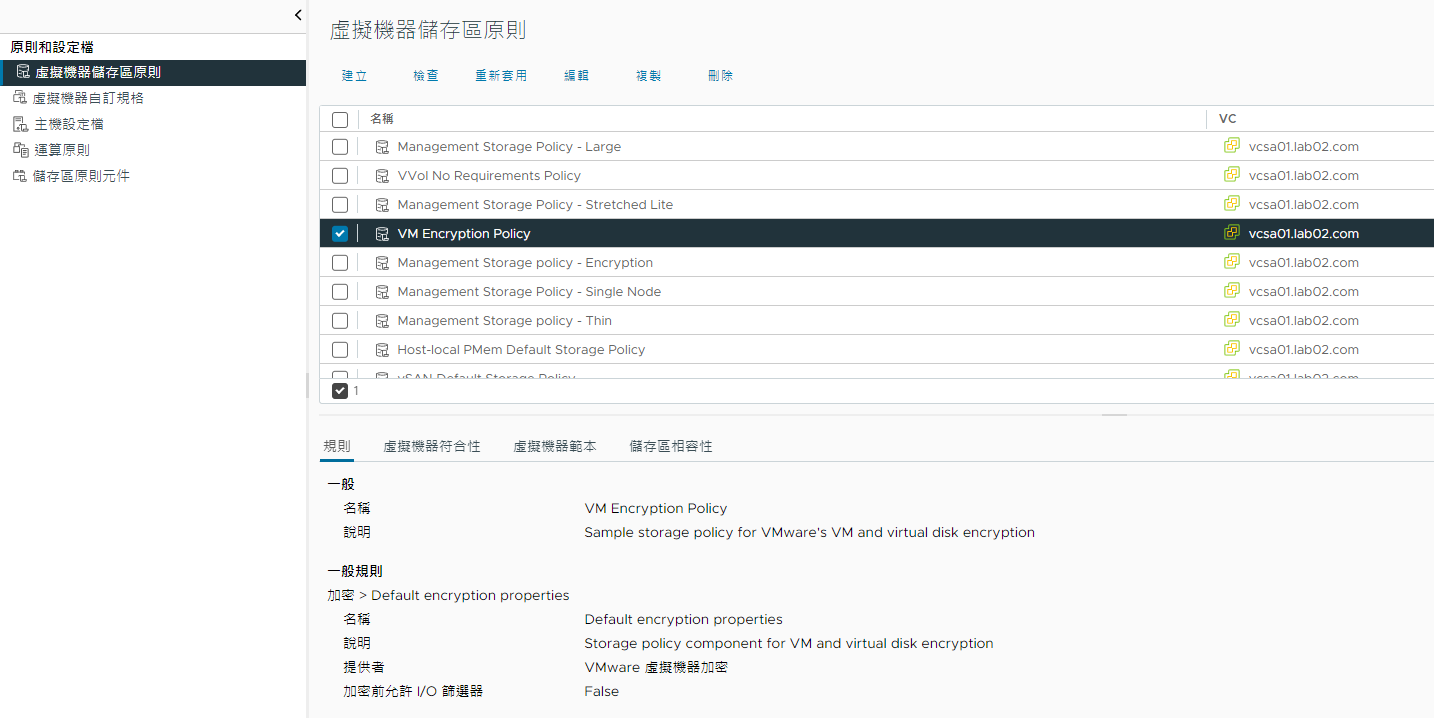Click the 建立 button
The height and width of the screenshot is (718, 1434).
pos(355,76)
